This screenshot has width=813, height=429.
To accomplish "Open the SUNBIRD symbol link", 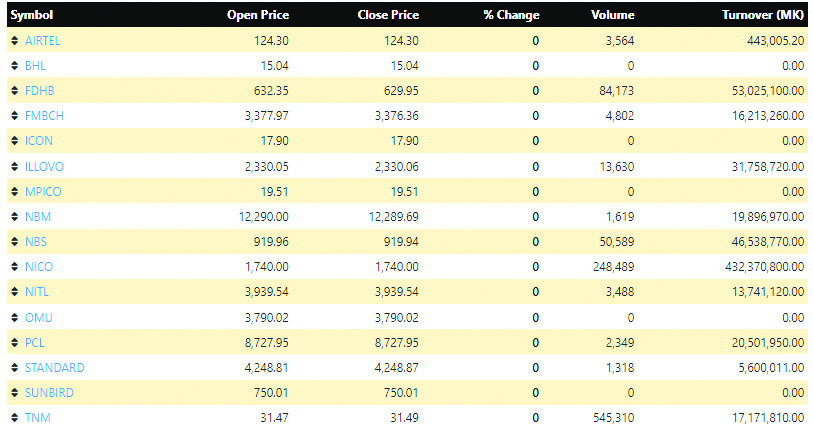I will pyautogui.click(x=50, y=392).
